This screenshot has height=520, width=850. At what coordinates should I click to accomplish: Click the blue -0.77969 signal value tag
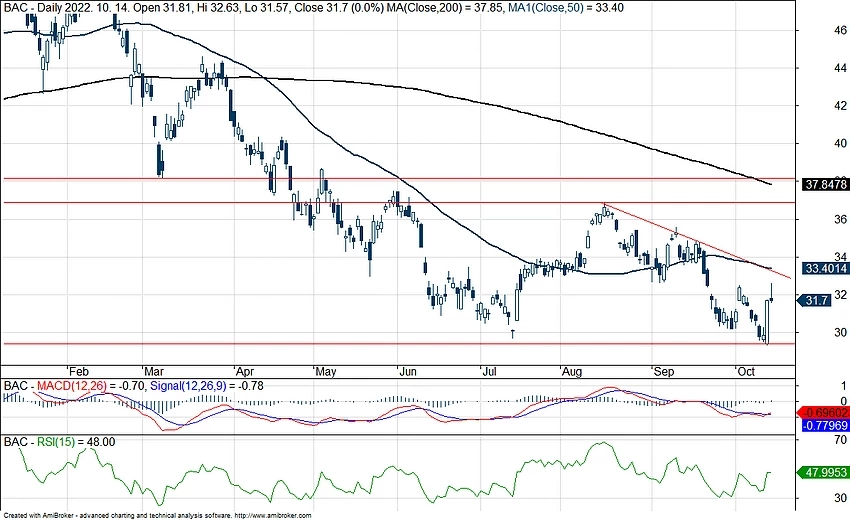[x=825, y=425]
